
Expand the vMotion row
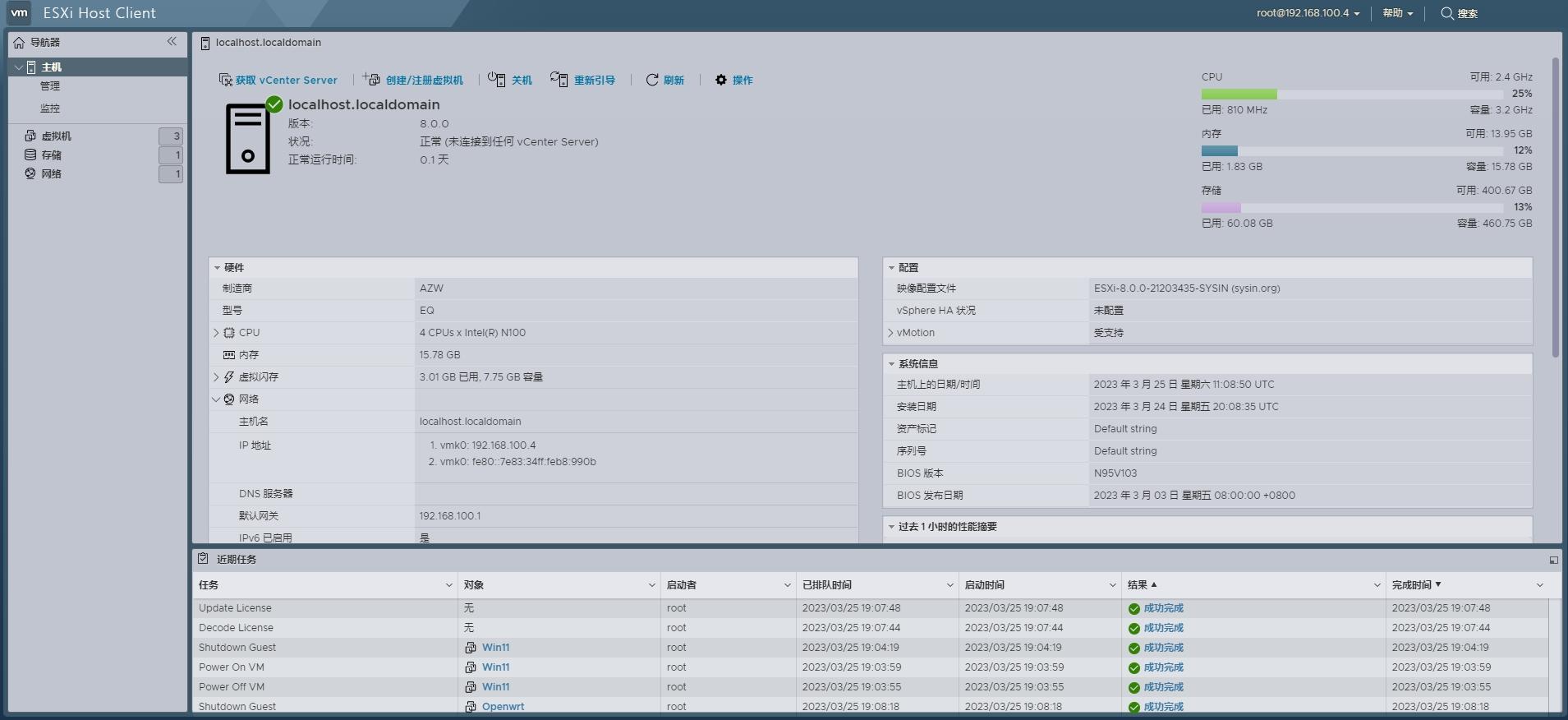point(890,333)
